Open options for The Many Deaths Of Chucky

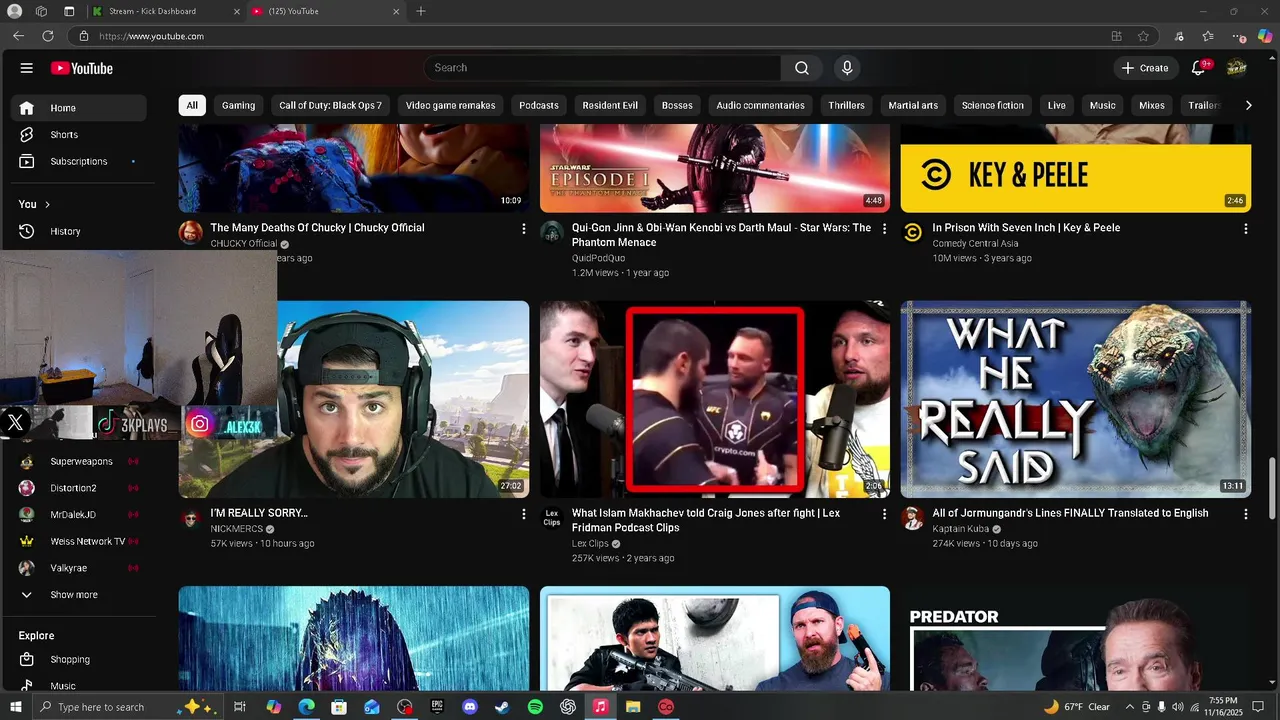point(523,229)
